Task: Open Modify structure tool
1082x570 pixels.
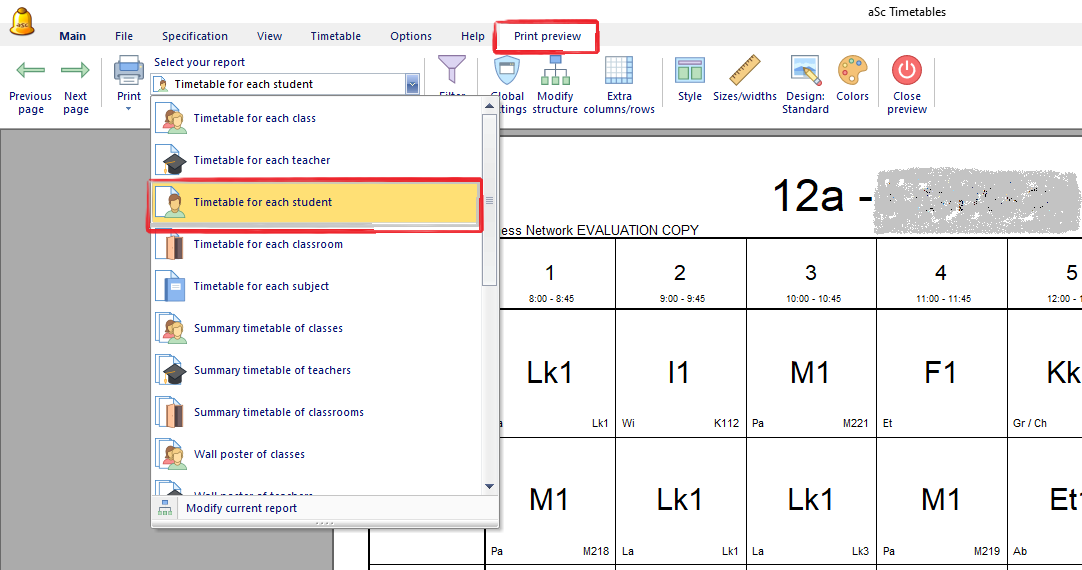Action: 555,84
